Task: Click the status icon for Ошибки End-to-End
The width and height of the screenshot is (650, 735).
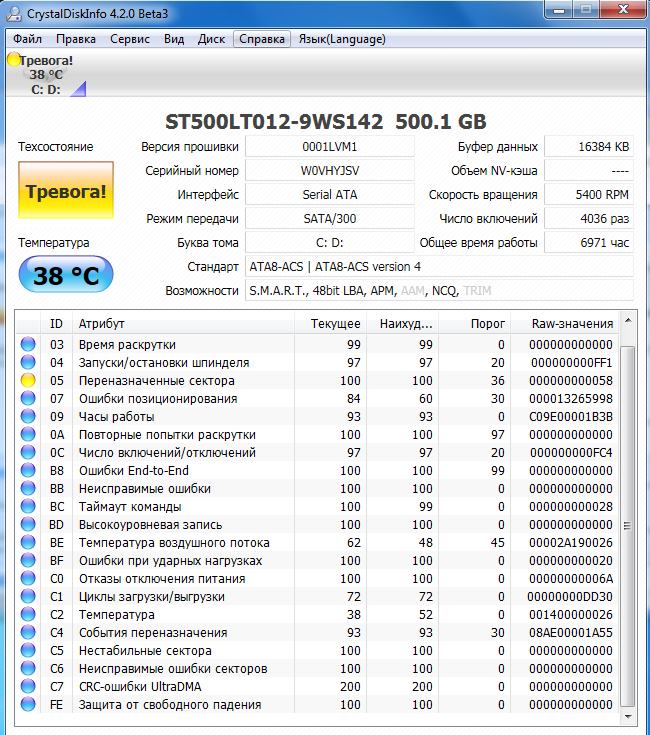Action: point(28,470)
